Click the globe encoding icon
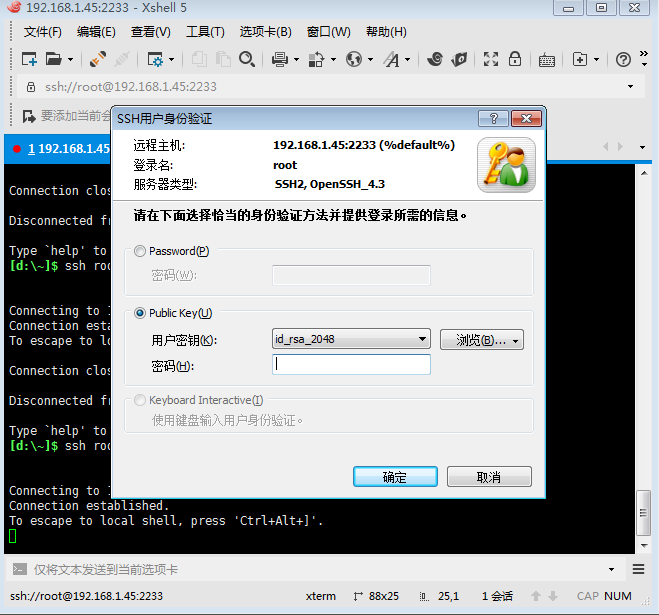This screenshot has width=659, height=615. pyautogui.click(x=354, y=59)
